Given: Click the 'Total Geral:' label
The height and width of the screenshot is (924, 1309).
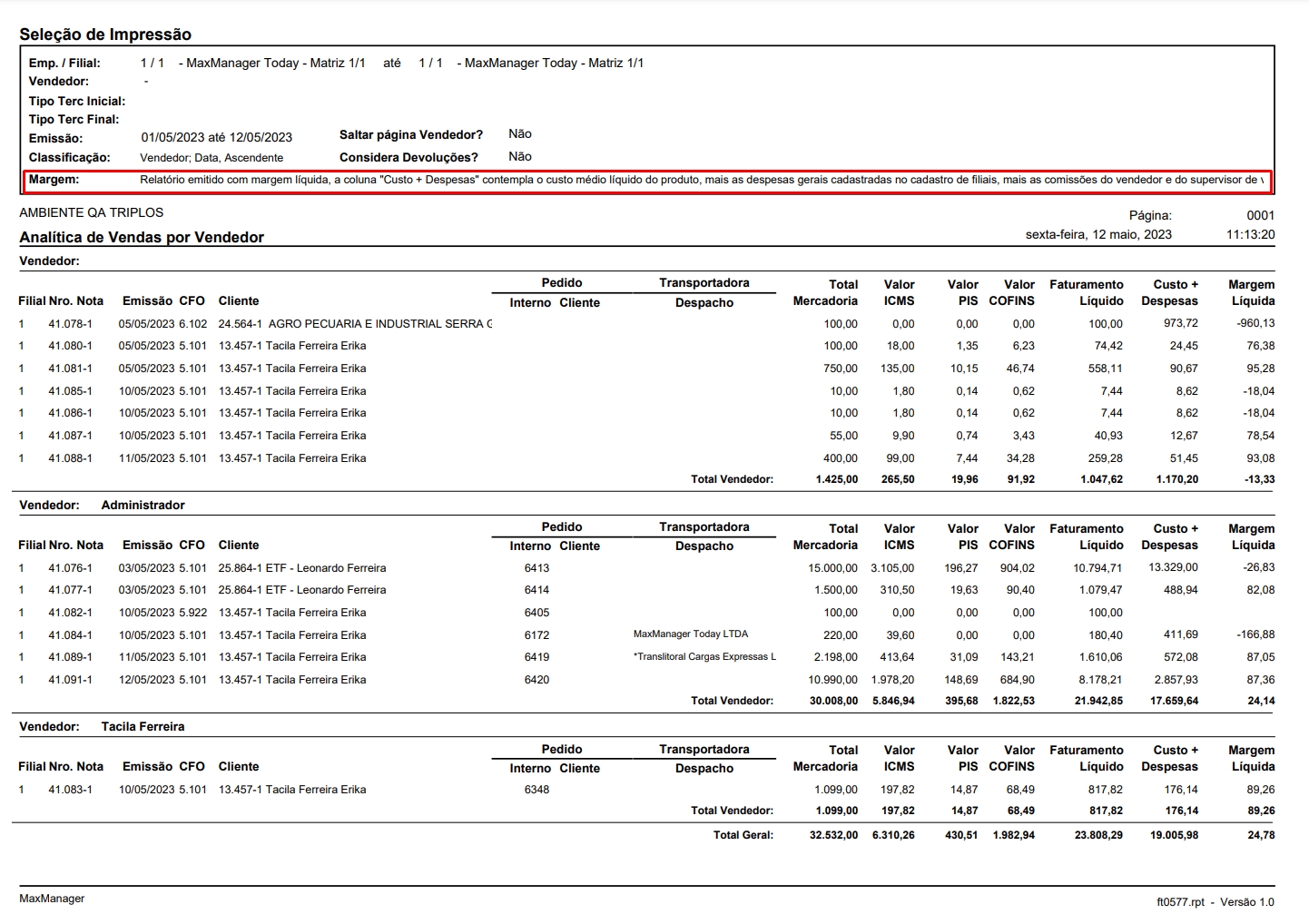Looking at the screenshot, I should 743,835.
